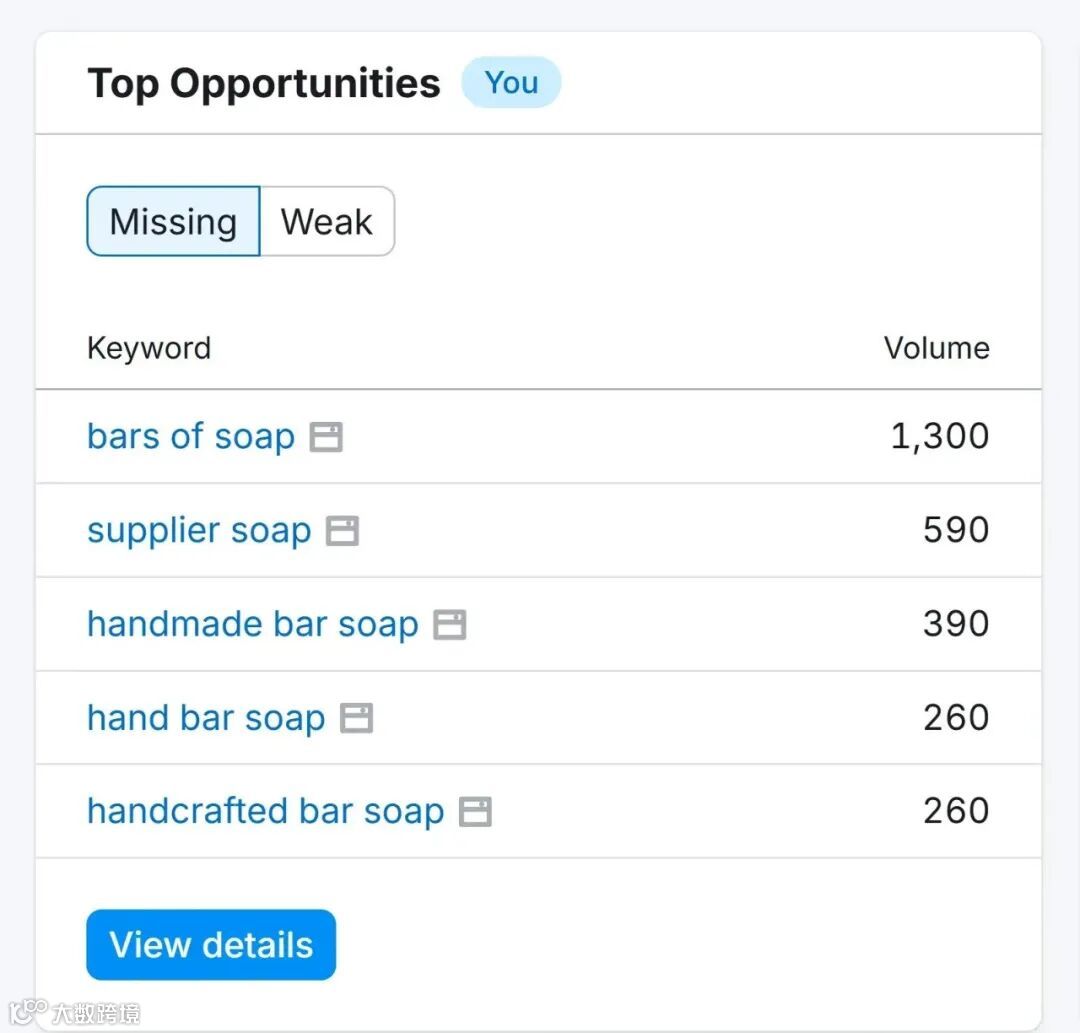
Task: Click the 390 volume value
Action: [956, 625]
